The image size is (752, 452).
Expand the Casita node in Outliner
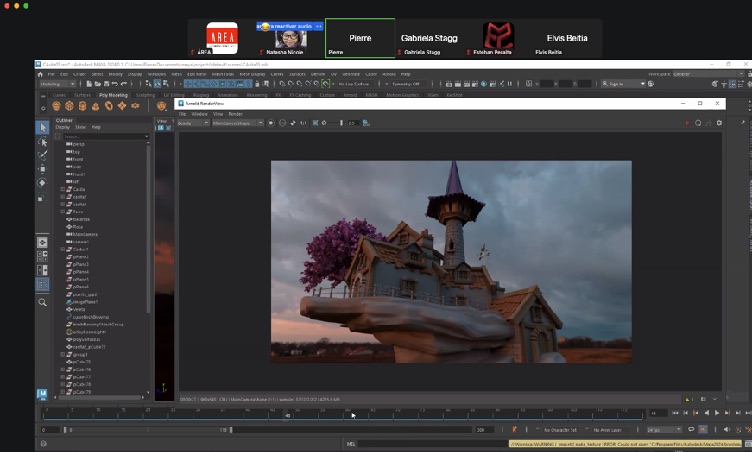click(62, 190)
